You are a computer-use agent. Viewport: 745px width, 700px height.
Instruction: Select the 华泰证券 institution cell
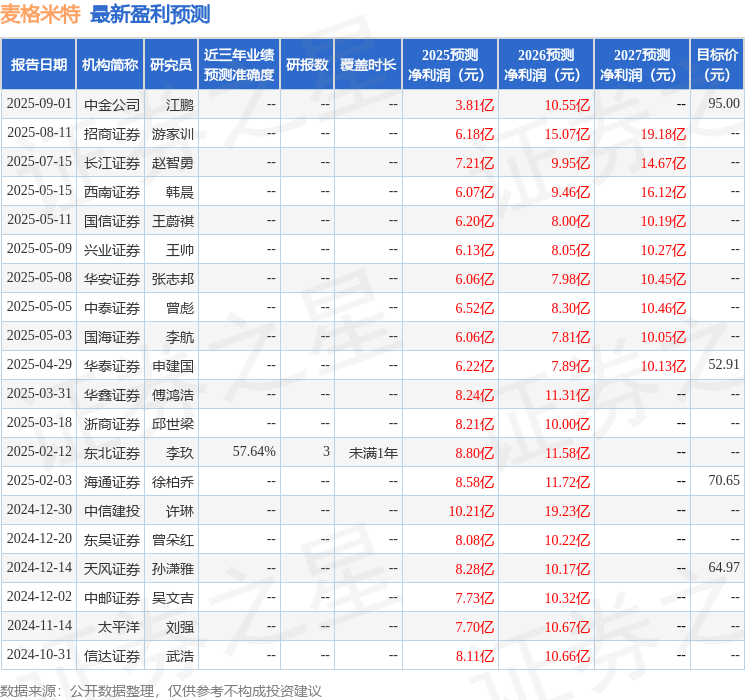112,366
